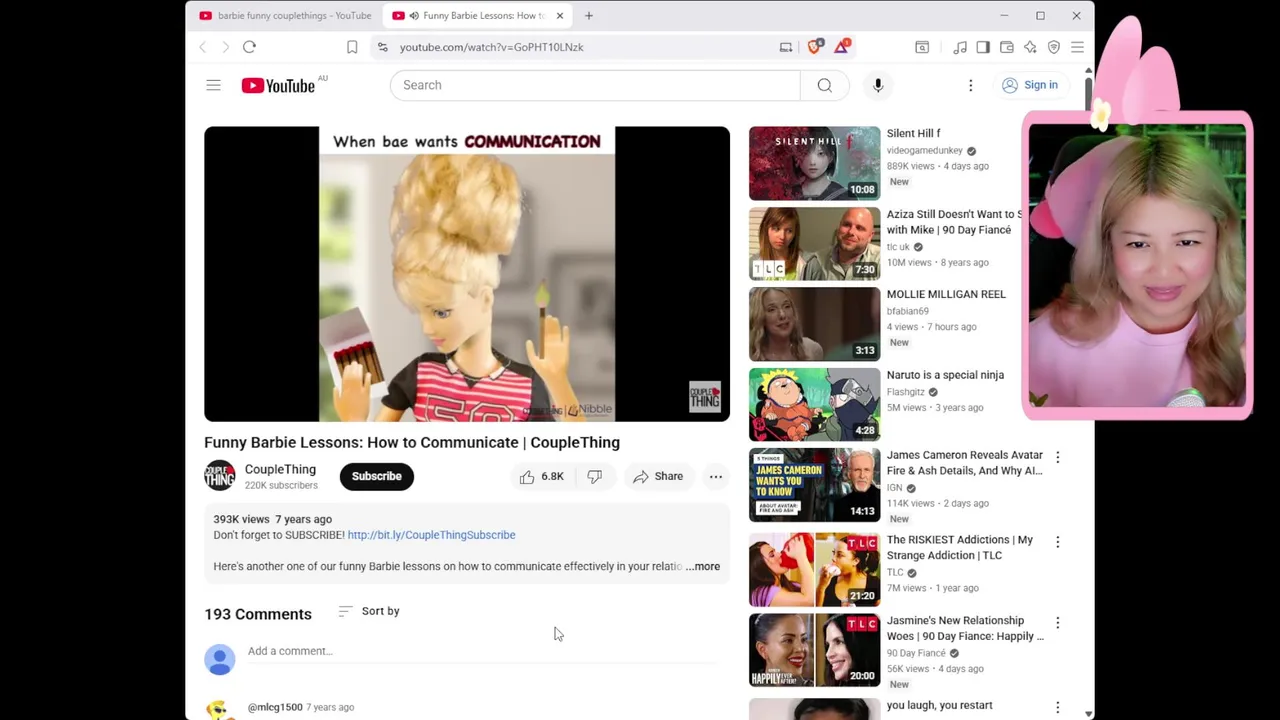Open the CoupleThing channel avatar
The image size is (1280, 720).
click(x=220, y=476)
